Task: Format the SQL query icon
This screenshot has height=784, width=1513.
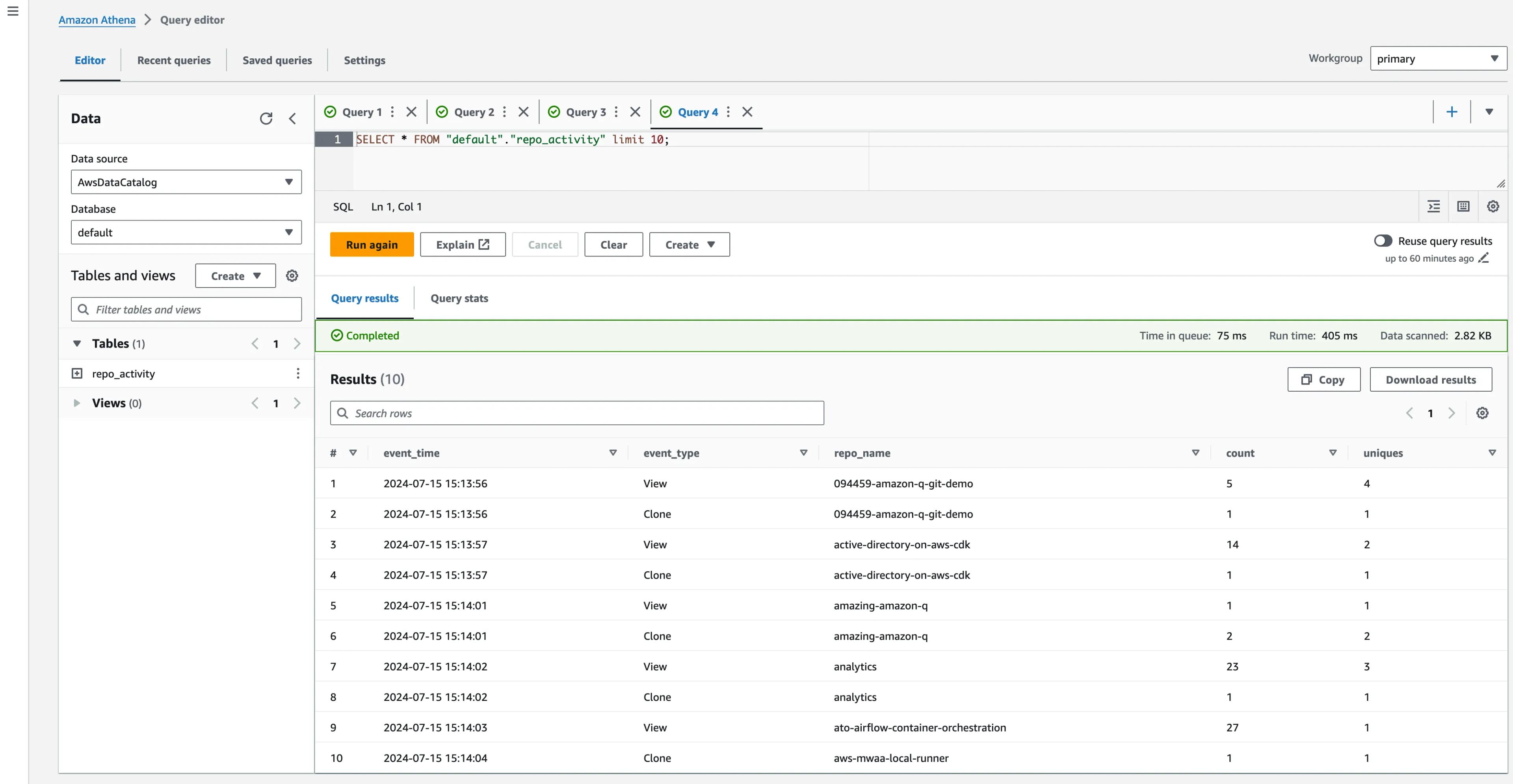Action: (1434, 207)
